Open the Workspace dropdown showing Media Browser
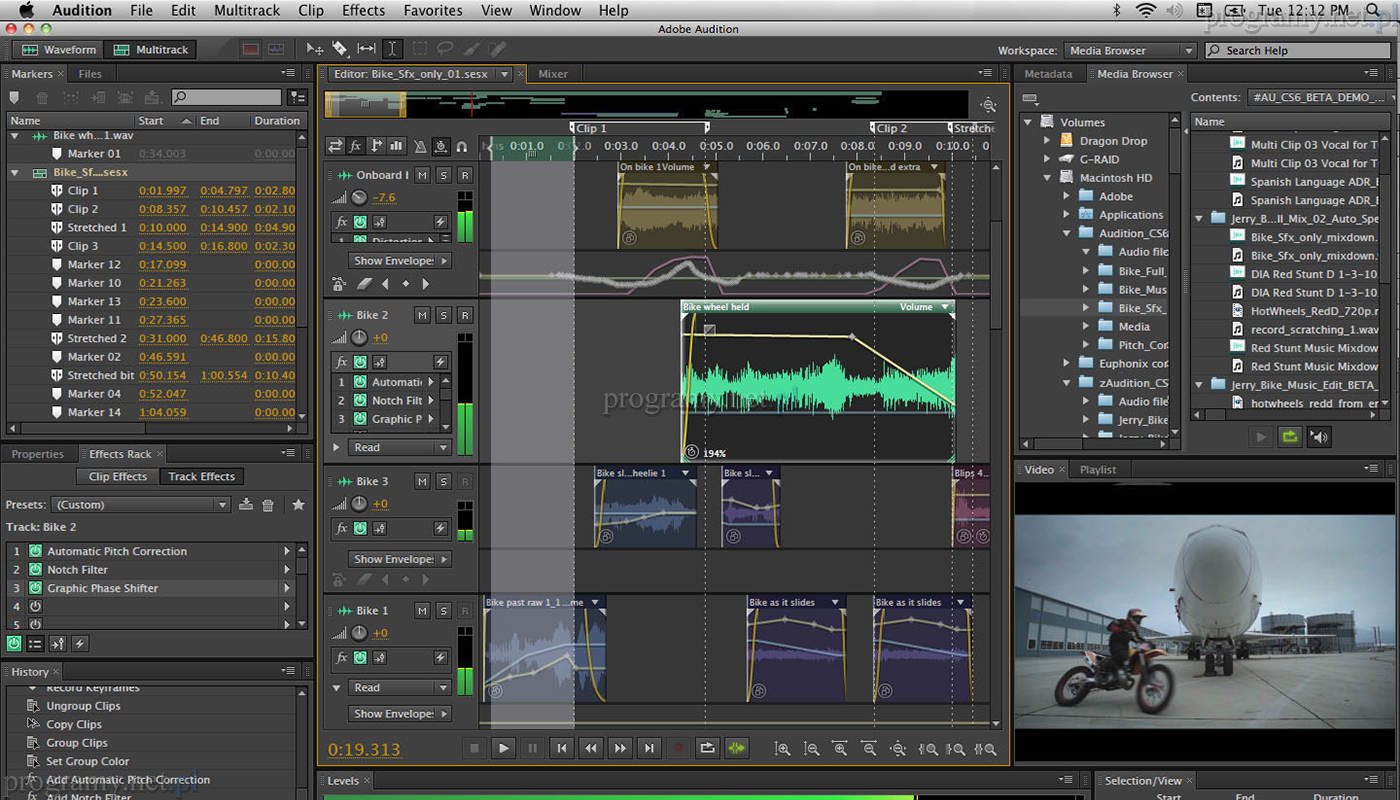The image size is (1400, 800). (1130, 50)
